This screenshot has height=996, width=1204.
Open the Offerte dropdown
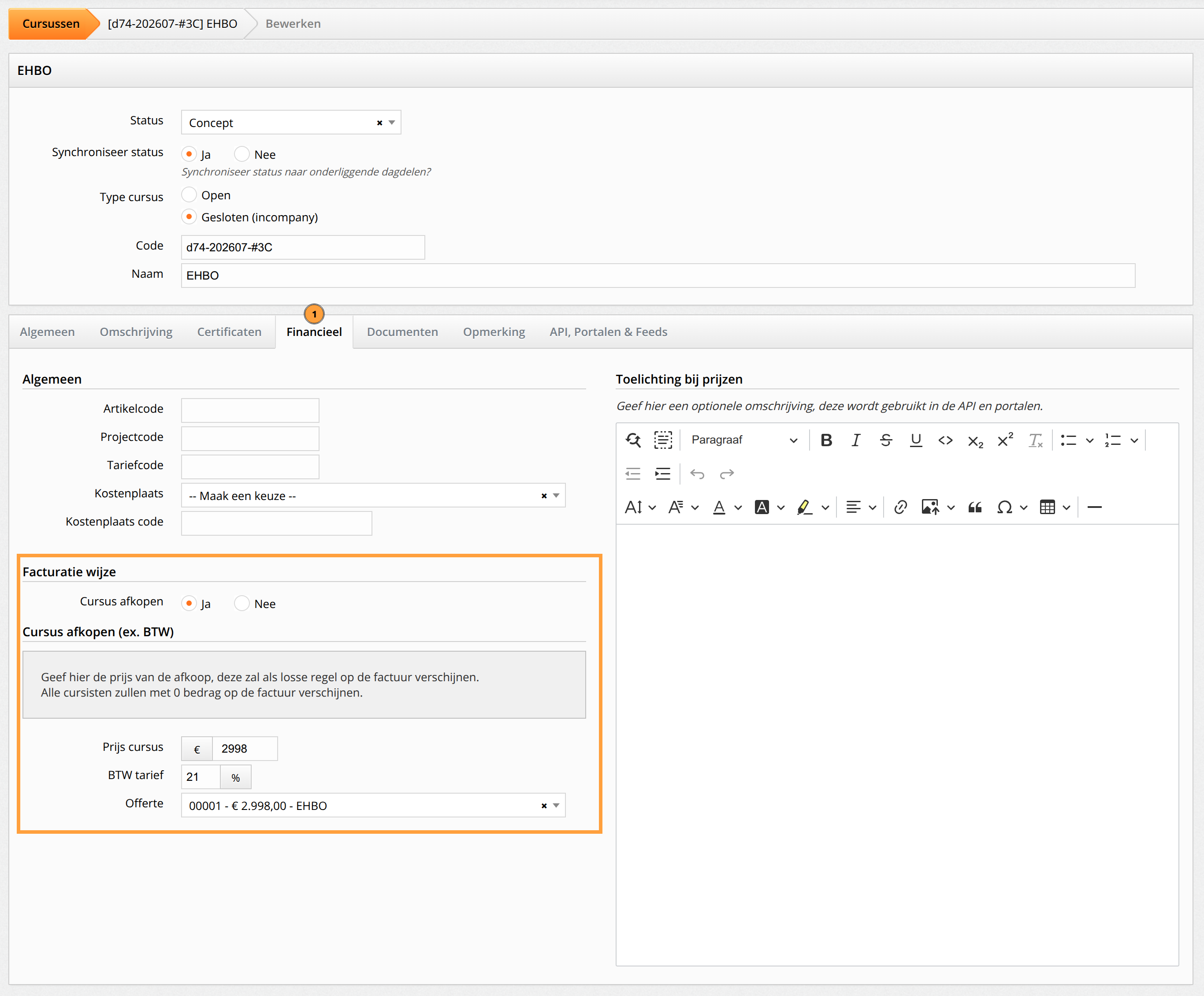373,806
